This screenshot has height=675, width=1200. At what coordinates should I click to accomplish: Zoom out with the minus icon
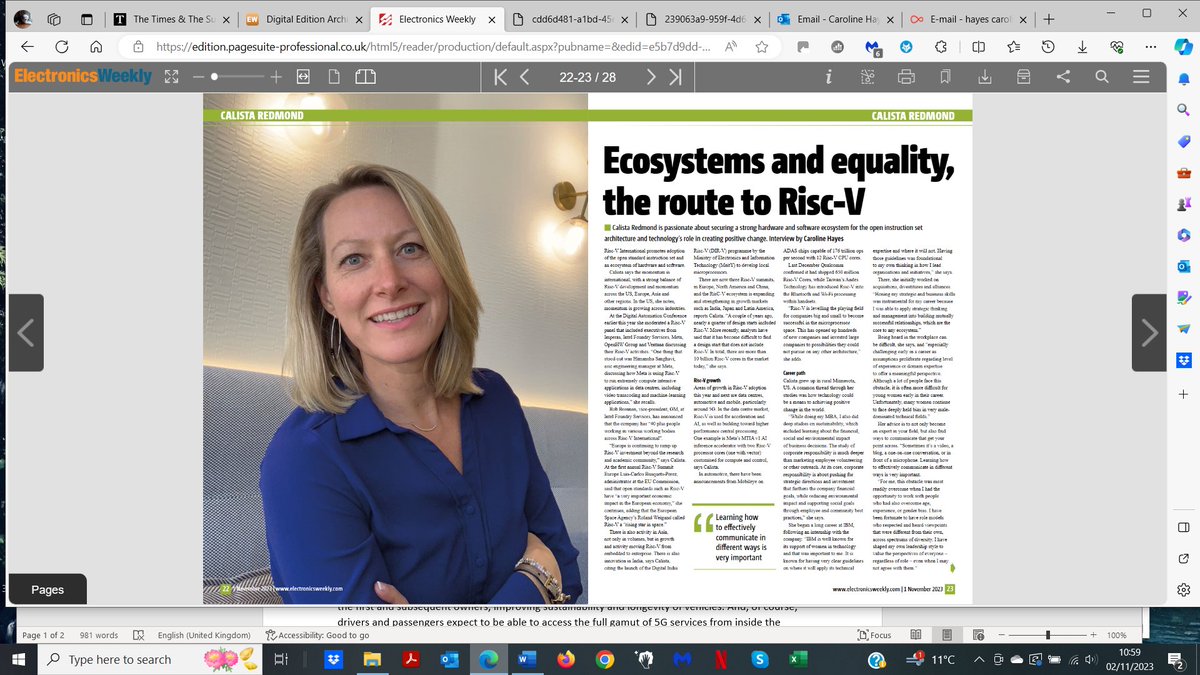point(198,77)
